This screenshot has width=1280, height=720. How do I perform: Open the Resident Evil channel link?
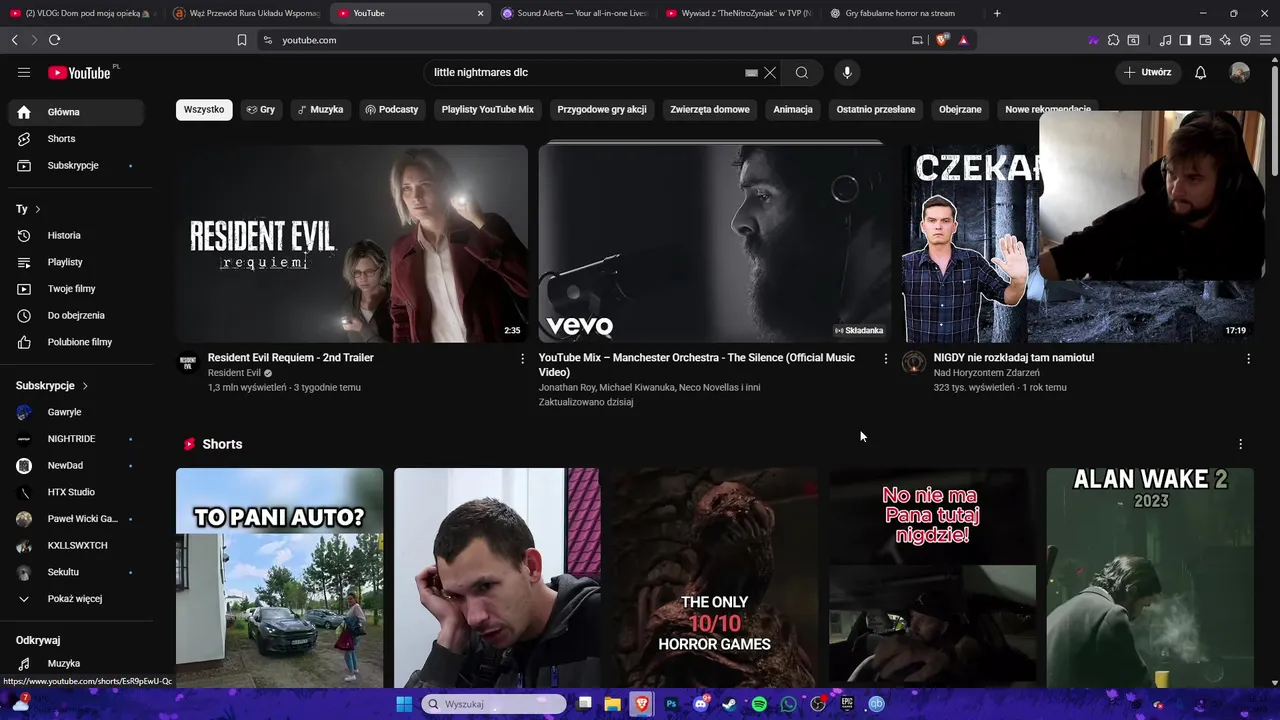click(x=234, y=373)
